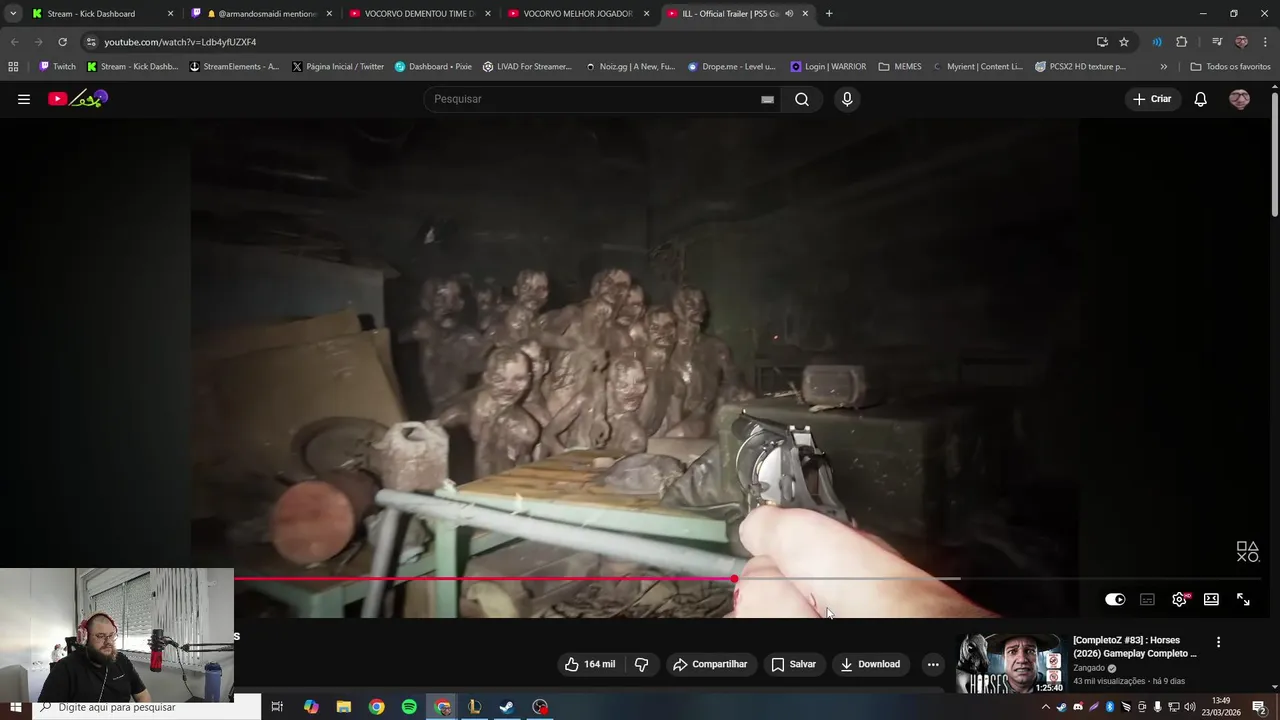Click the Download button
Image resolution: width=1280 pixels, height=720 pixels.
[870, 664]
